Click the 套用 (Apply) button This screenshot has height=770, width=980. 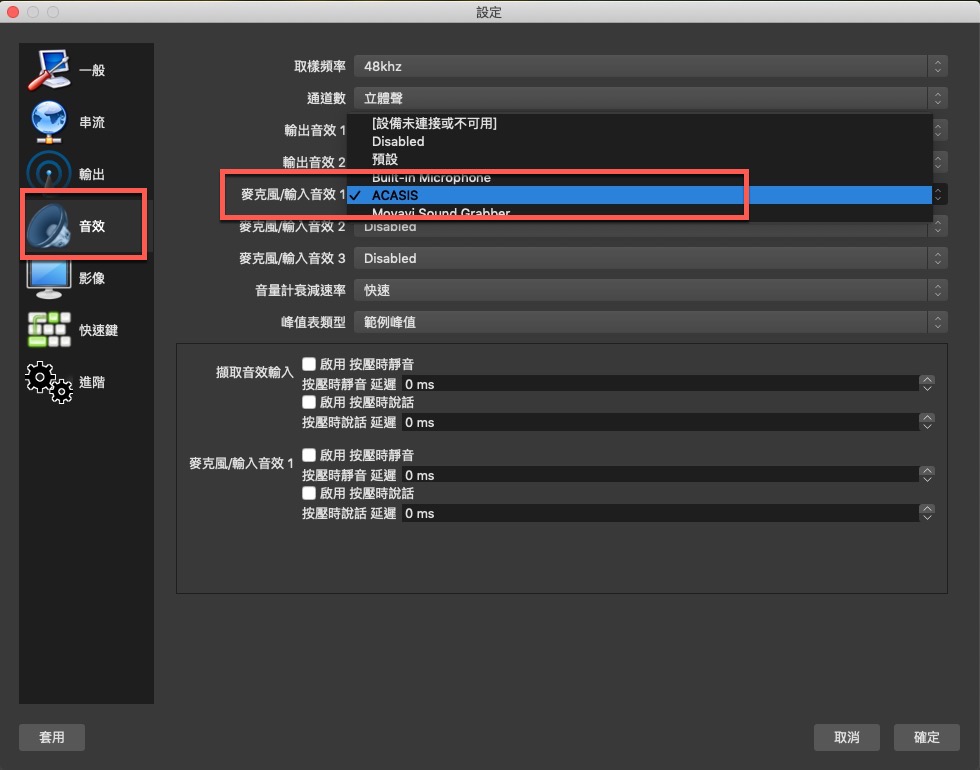(52, 738)
